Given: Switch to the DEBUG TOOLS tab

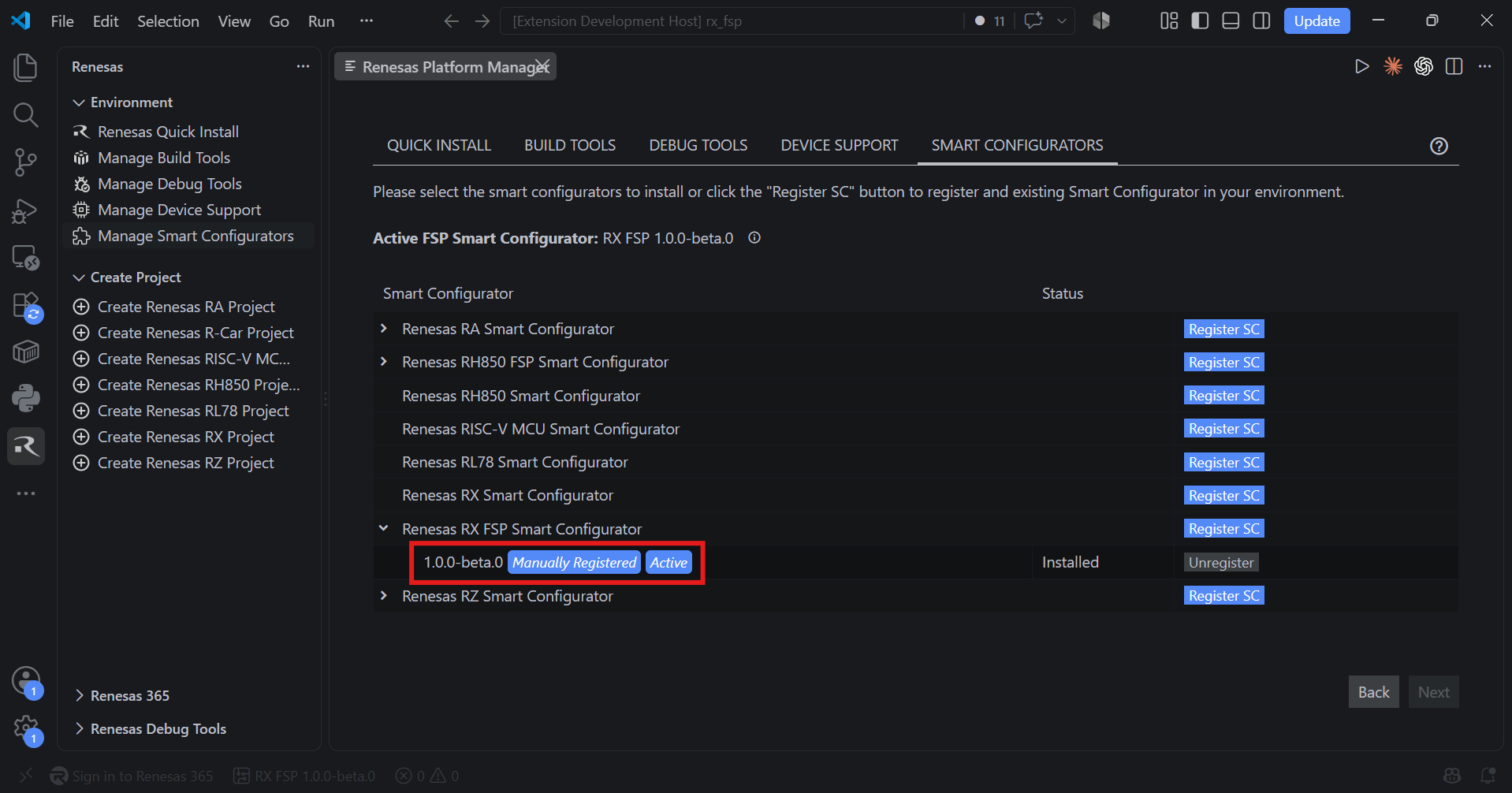Looking at the screenshot, I should (698, 146).
